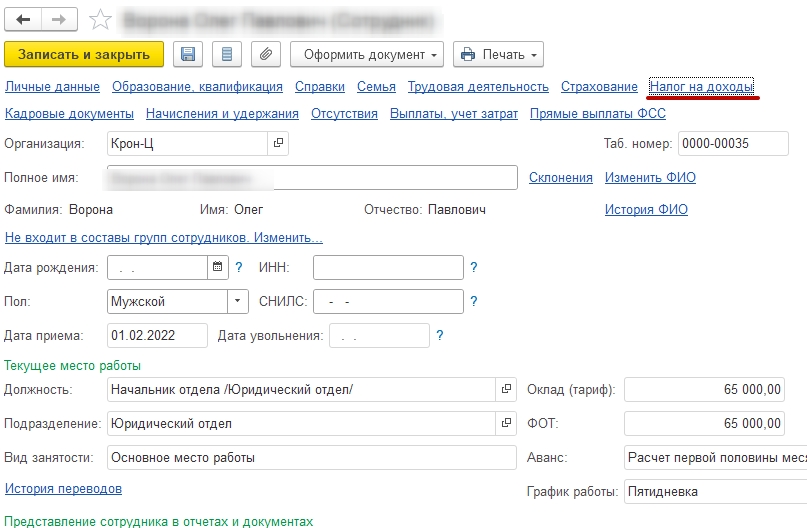Open attached files via paperclip icon
The height and width of the screenshot is (528, 807).
click(265, 54)
